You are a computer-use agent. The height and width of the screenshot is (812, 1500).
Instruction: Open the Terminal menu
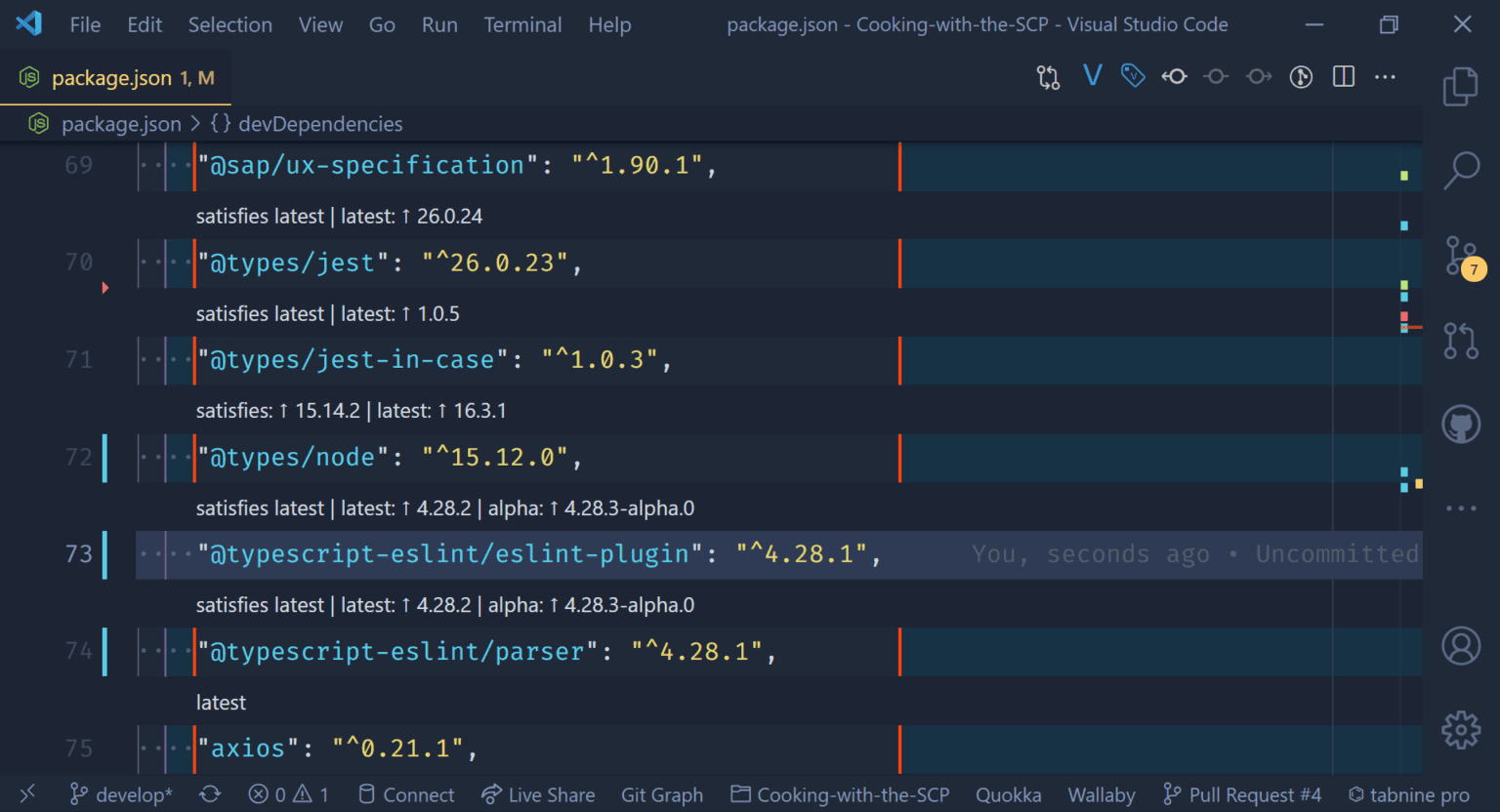522,24
